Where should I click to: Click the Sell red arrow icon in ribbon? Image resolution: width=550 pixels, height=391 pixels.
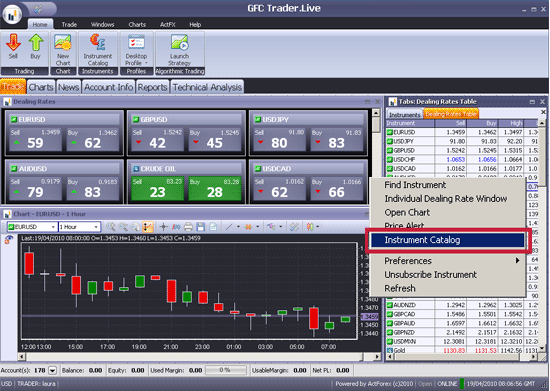pyautogui.click(x=13, y=43)
